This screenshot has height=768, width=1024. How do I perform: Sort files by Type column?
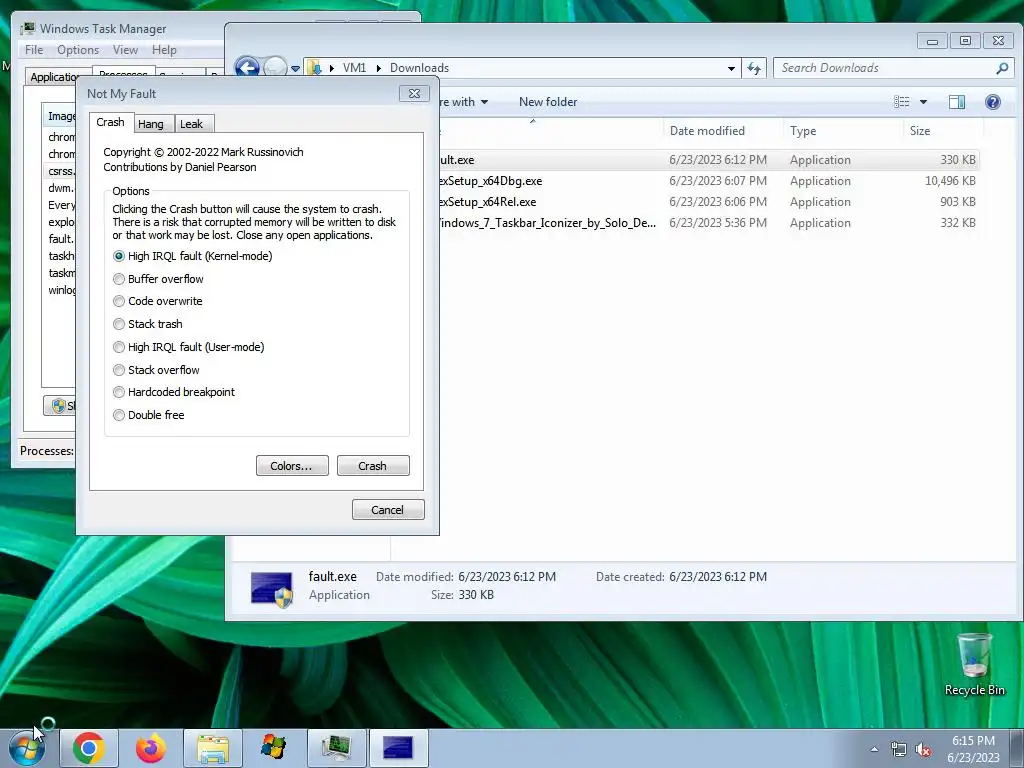tap(842, 131)
